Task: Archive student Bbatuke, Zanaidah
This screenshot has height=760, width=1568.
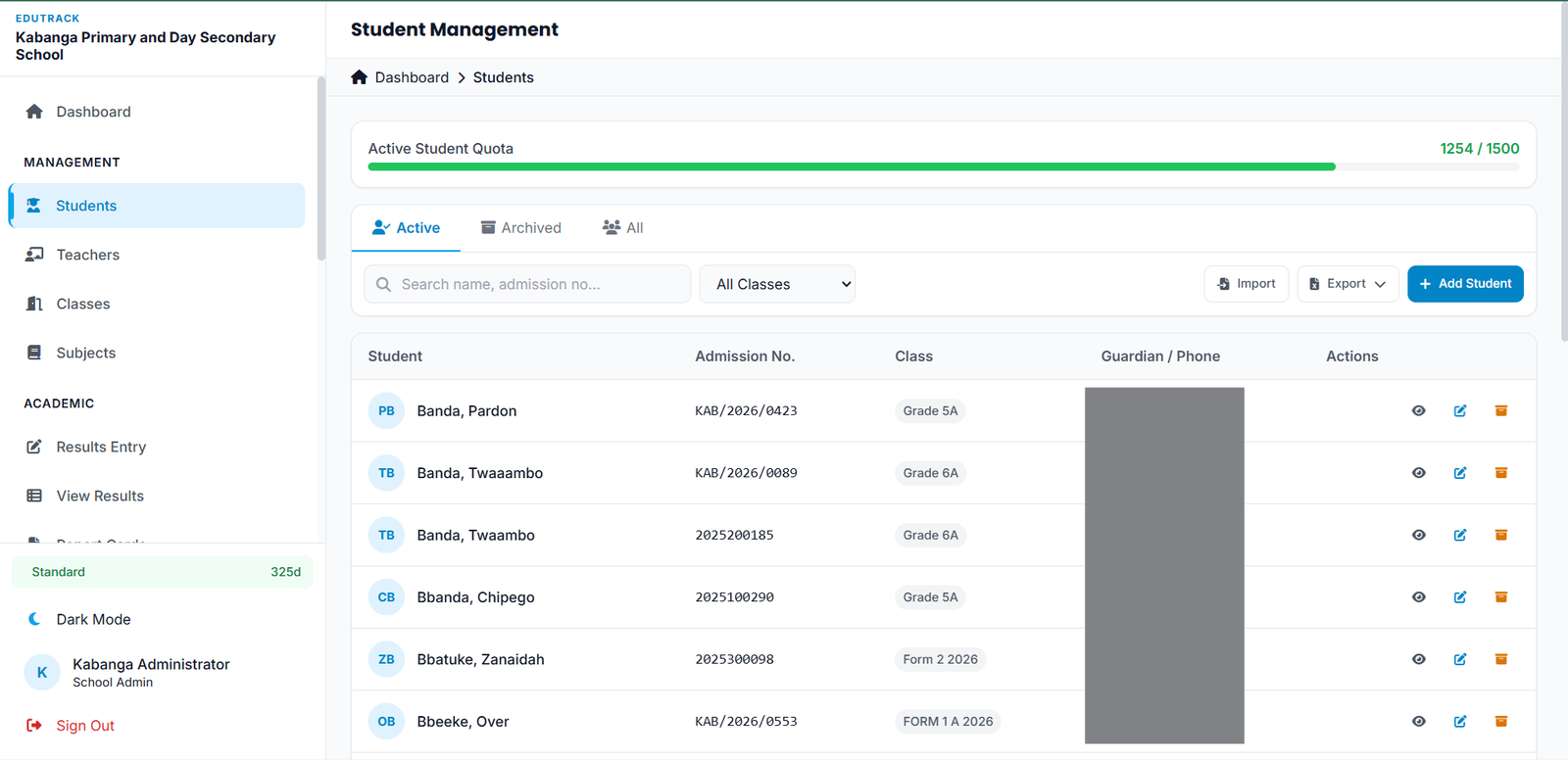Action: (1500, 659)
